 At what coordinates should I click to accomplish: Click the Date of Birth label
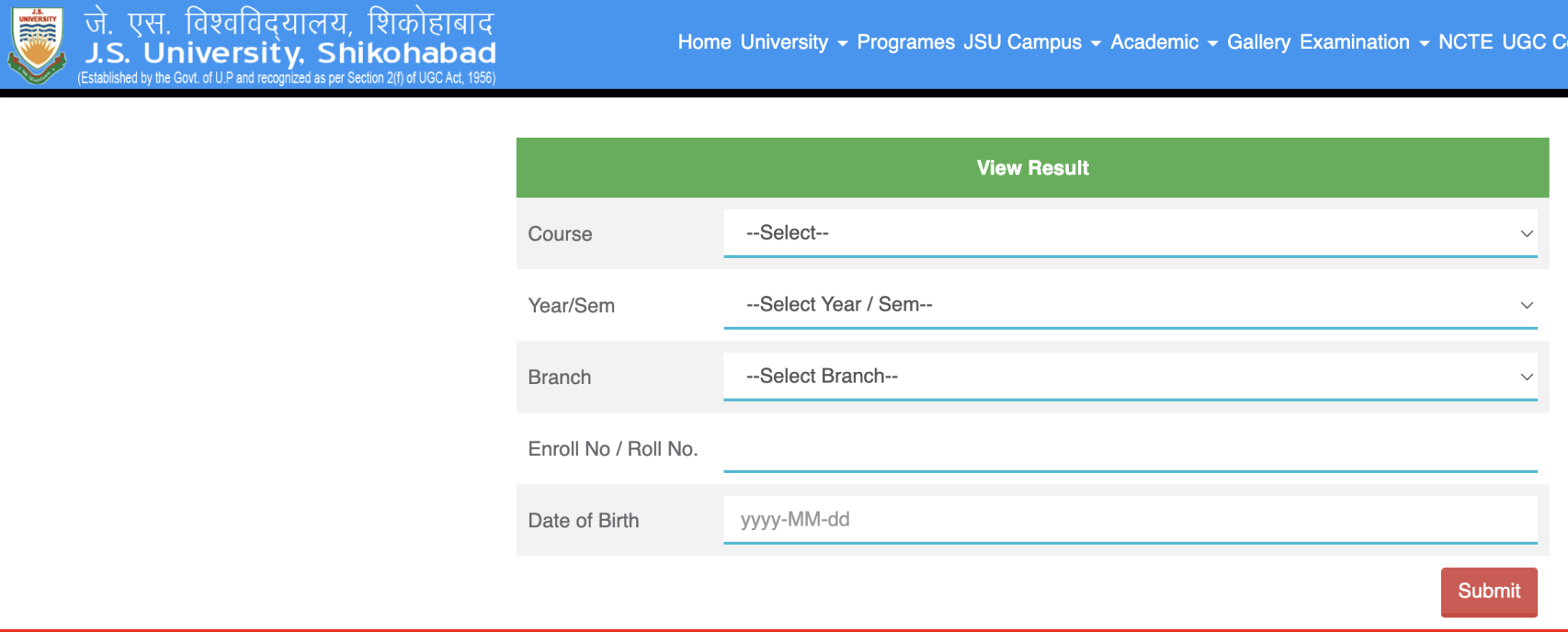[583, 520]
